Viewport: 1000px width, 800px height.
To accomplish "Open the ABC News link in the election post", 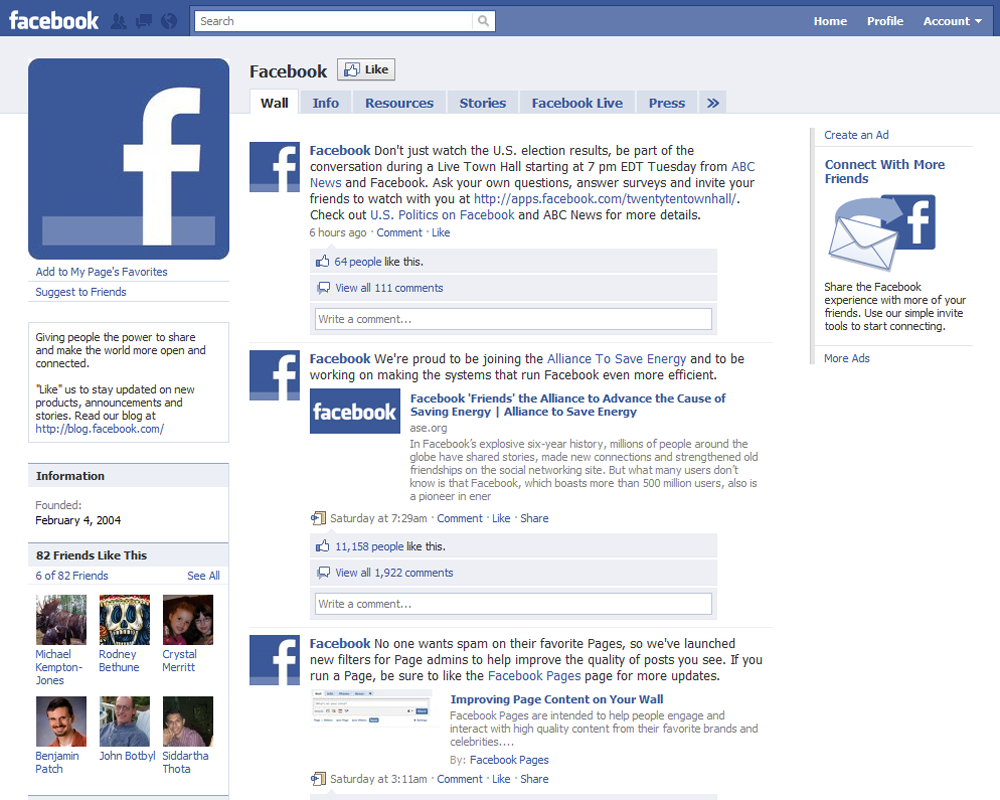I will (743, 167).
